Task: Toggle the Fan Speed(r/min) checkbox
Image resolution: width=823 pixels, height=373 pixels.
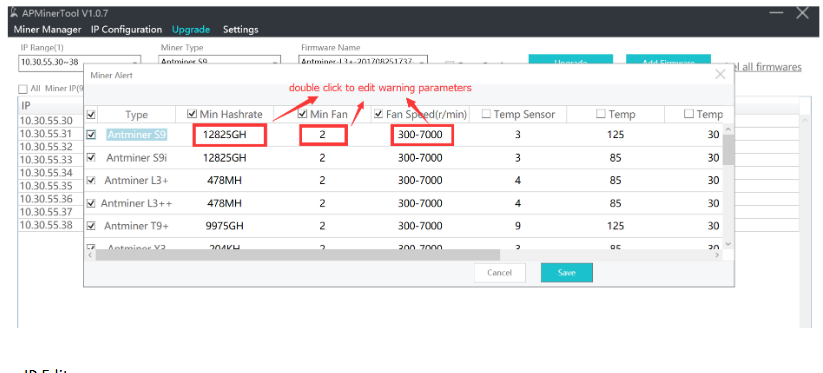Action: tap(378, 114)
